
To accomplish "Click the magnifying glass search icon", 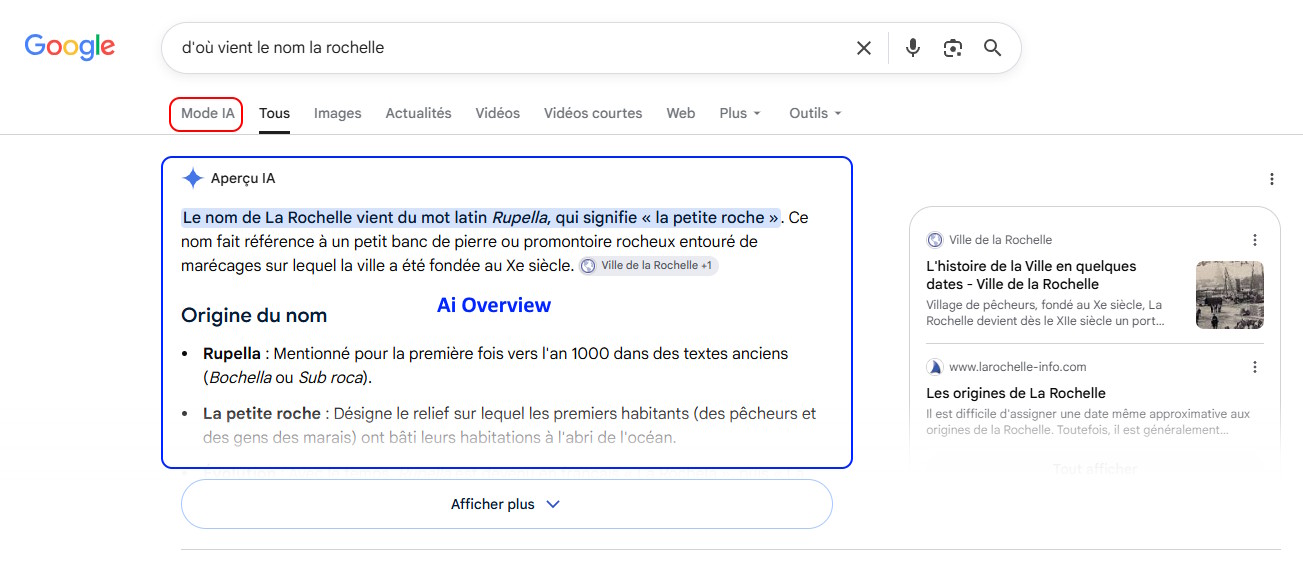I will pyautogui.click(x=992, y=48).
